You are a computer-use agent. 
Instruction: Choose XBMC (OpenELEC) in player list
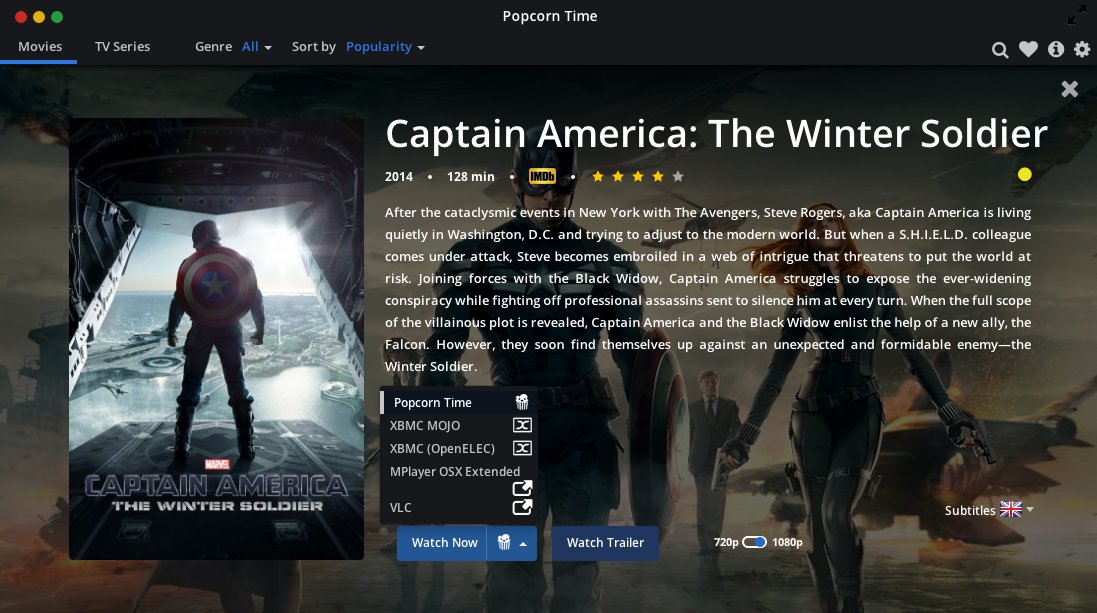pos(459,448)
